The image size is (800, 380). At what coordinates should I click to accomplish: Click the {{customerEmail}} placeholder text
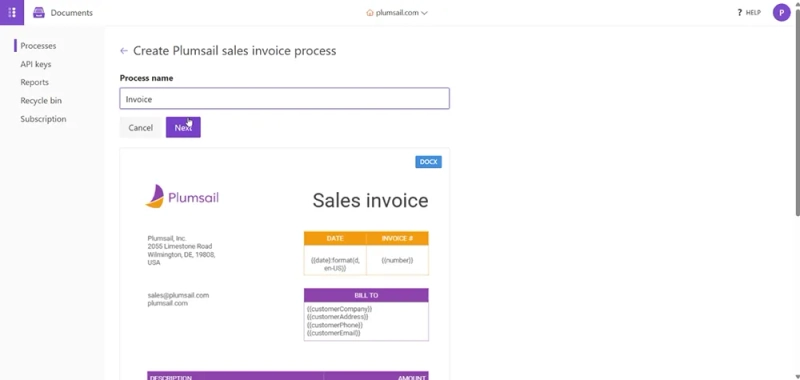[x=334, y=333]
